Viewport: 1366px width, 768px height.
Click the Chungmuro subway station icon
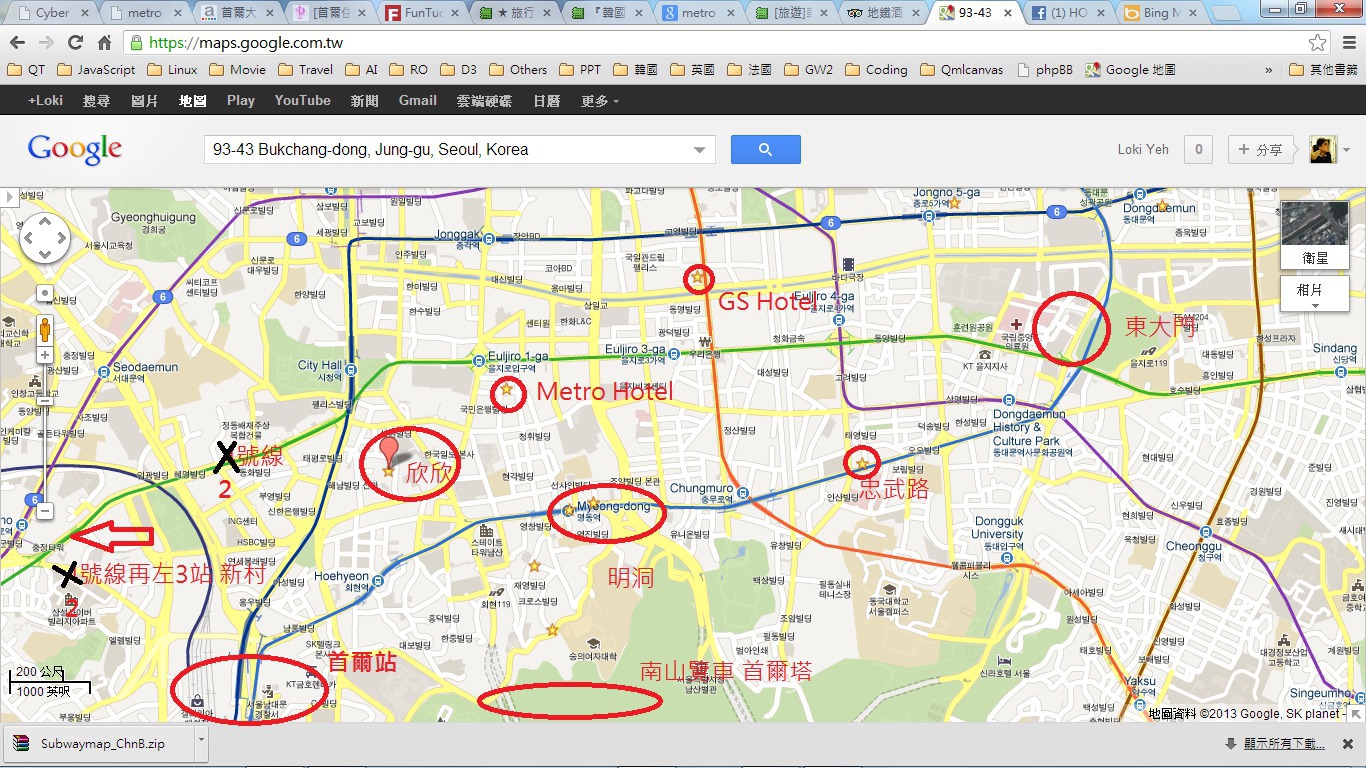click(743, 491)
